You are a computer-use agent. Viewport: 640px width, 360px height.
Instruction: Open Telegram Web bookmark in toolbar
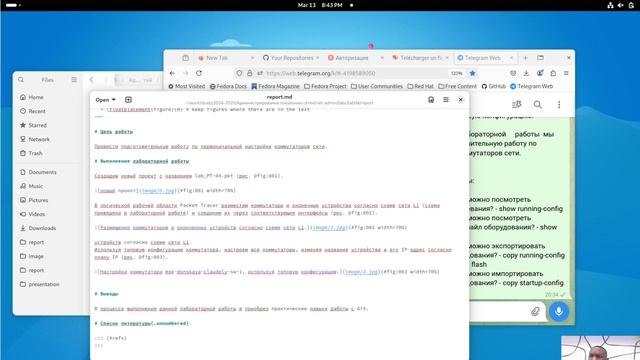(531, 86)
